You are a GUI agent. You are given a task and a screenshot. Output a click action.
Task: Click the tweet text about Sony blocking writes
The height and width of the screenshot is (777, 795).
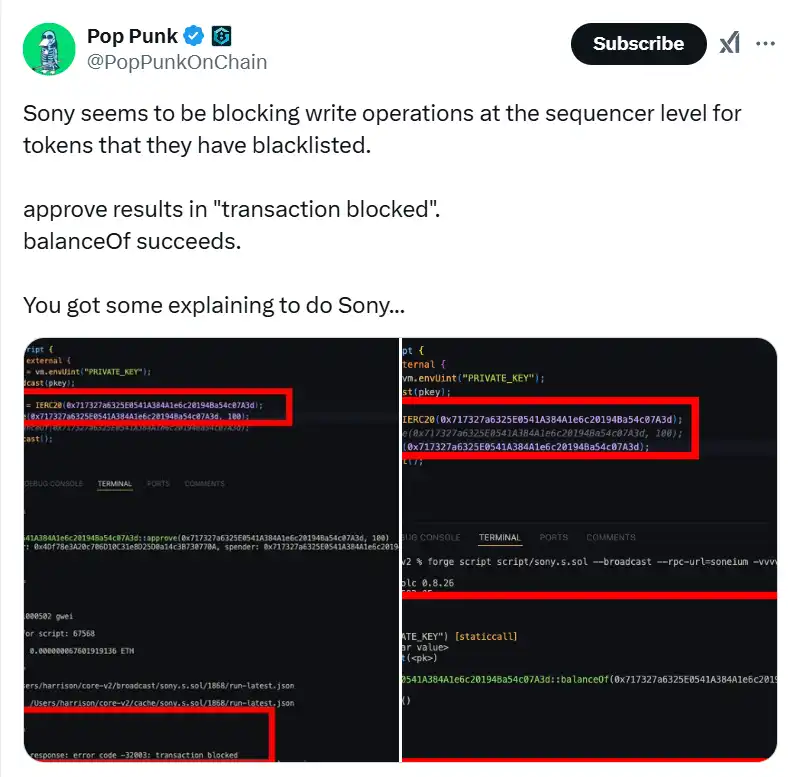[x=382, y=128]
